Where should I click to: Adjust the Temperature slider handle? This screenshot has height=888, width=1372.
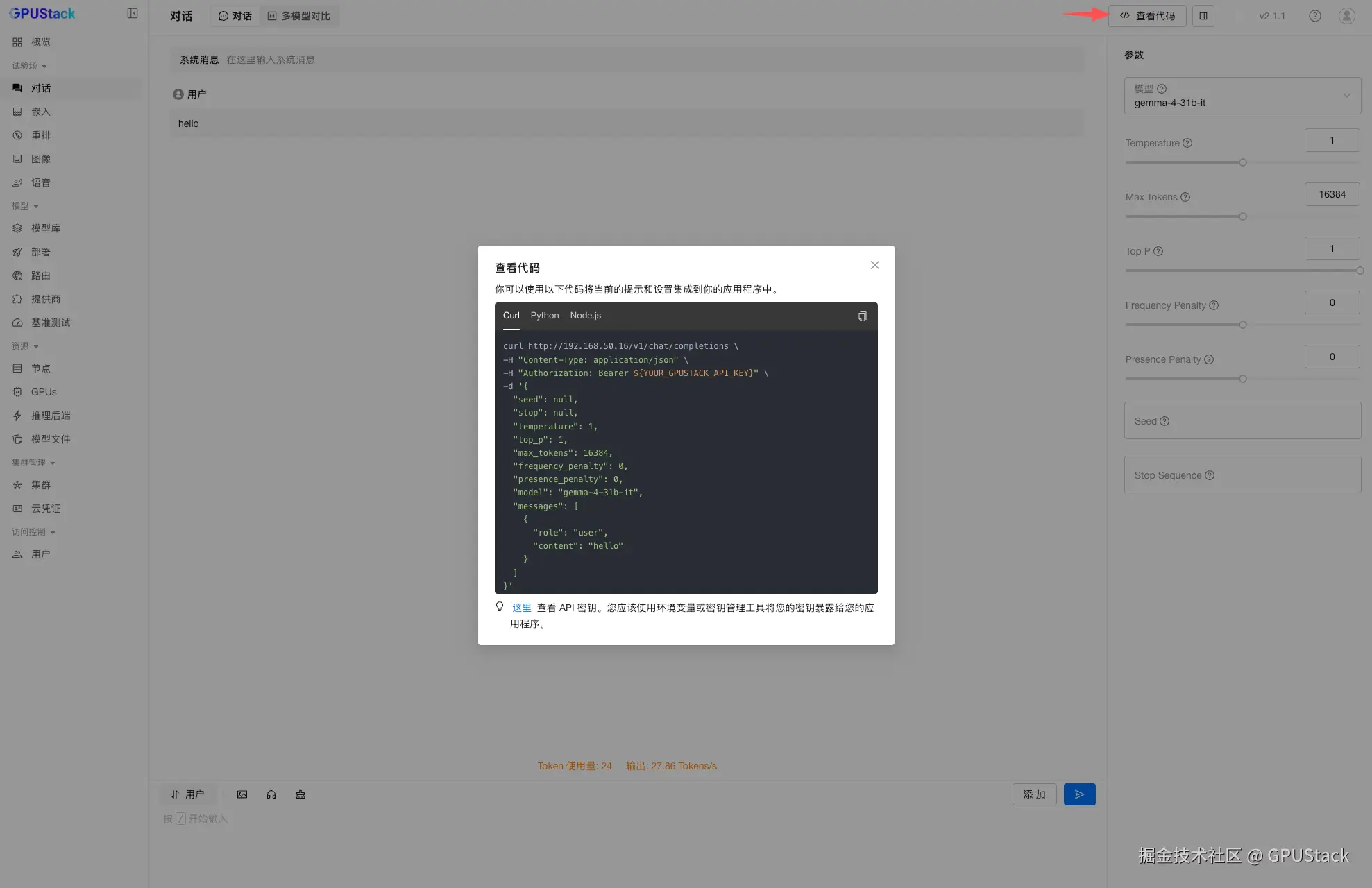pyautogui.click(x=1242, y=162)
